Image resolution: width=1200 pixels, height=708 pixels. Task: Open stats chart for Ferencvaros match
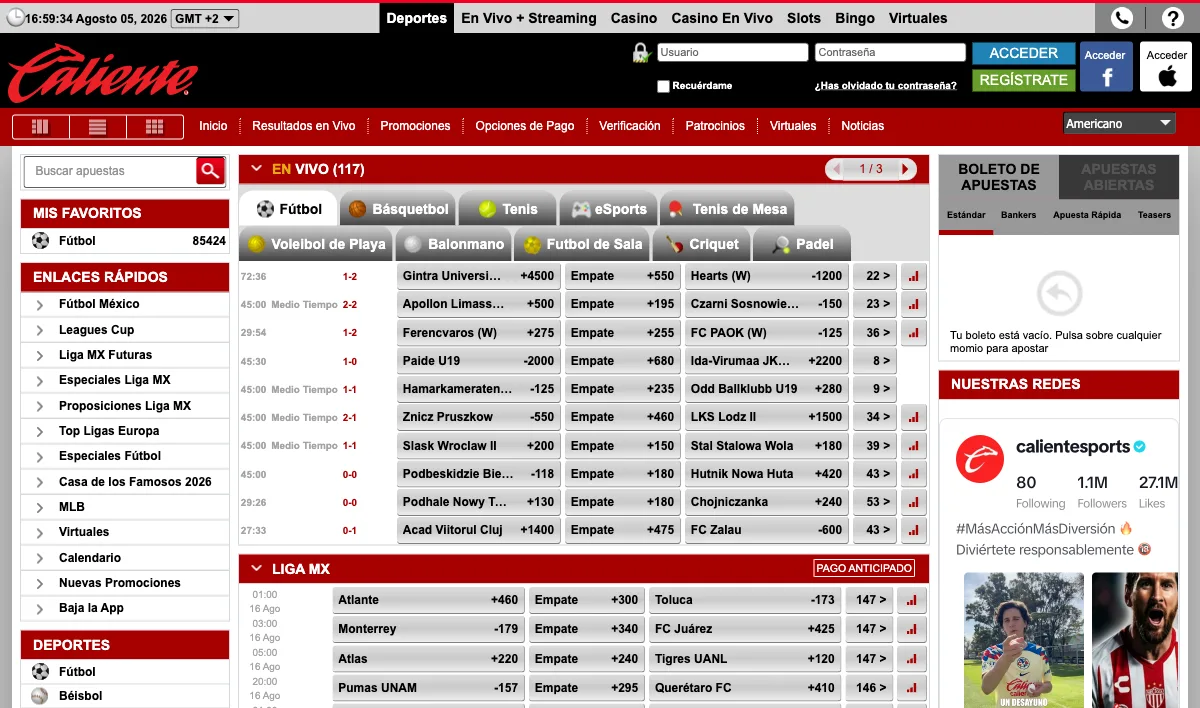(x=913, y=333)
